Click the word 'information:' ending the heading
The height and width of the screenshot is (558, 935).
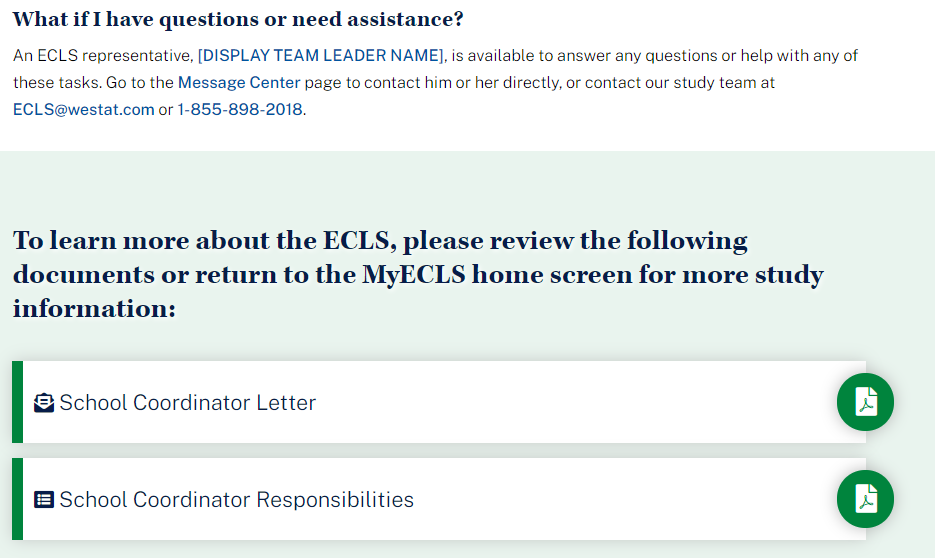[94, 309]
